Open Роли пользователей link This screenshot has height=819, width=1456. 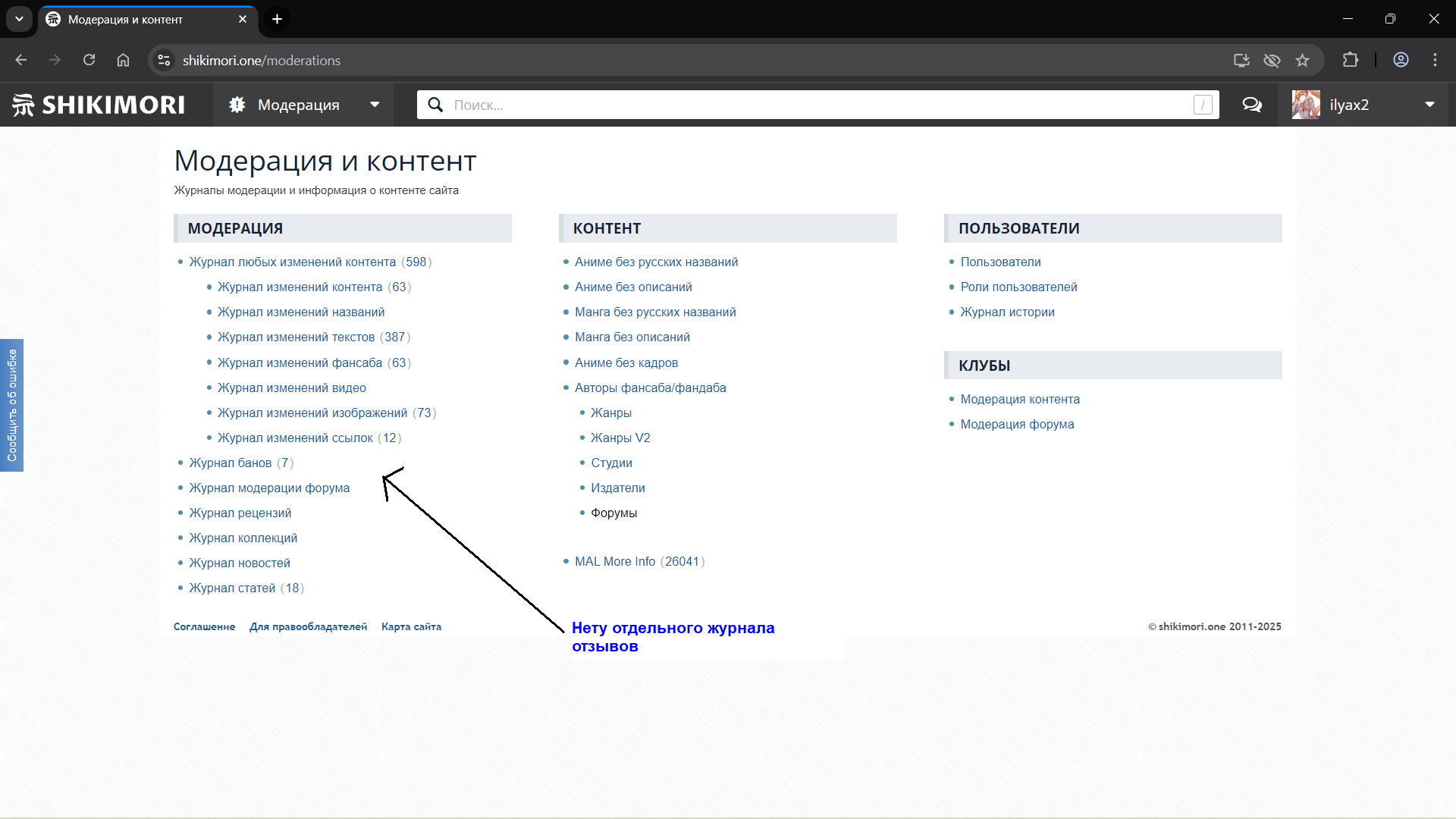(1018, 287)
